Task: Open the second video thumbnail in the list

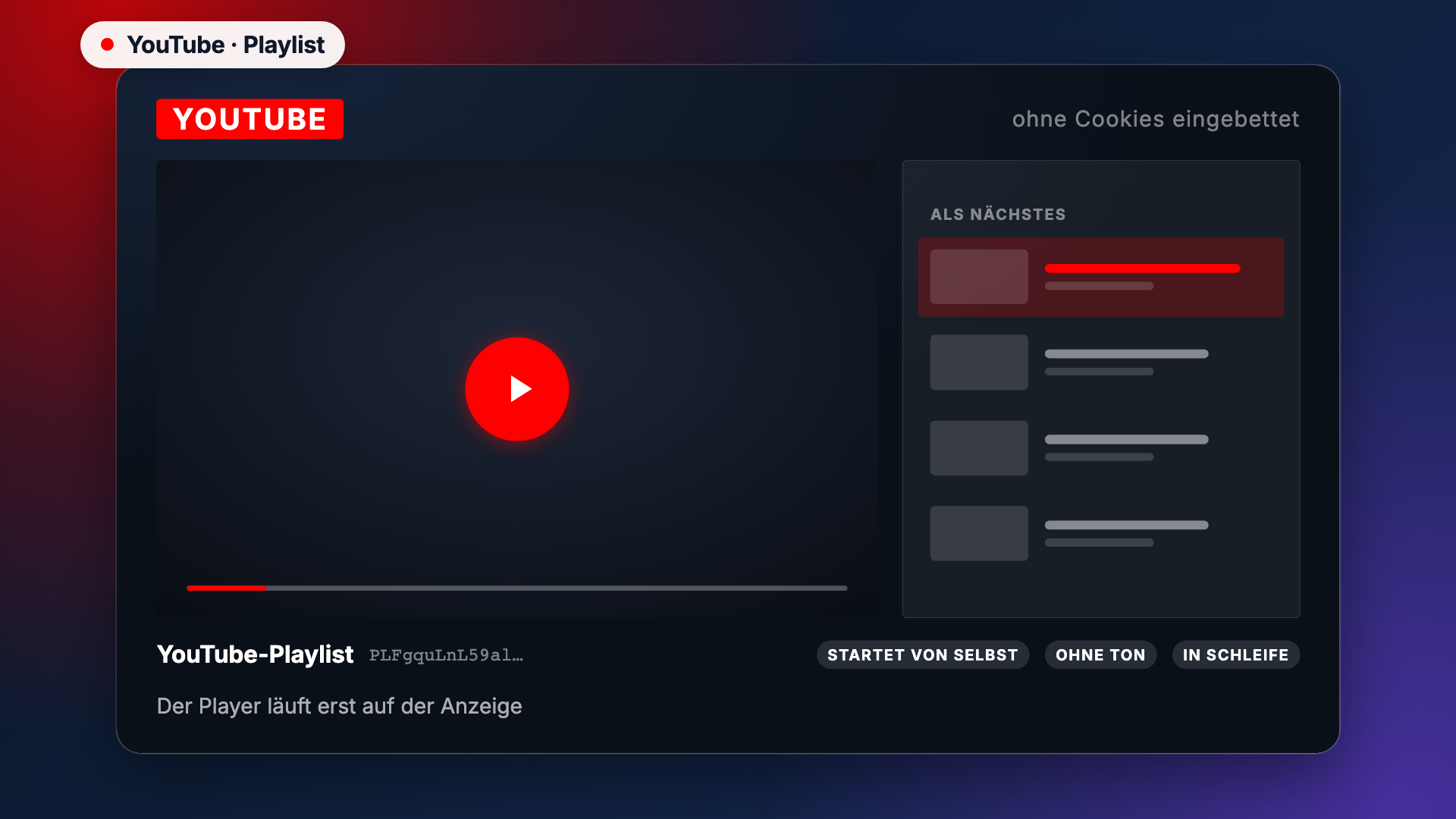Action: (x=979, y=362)
